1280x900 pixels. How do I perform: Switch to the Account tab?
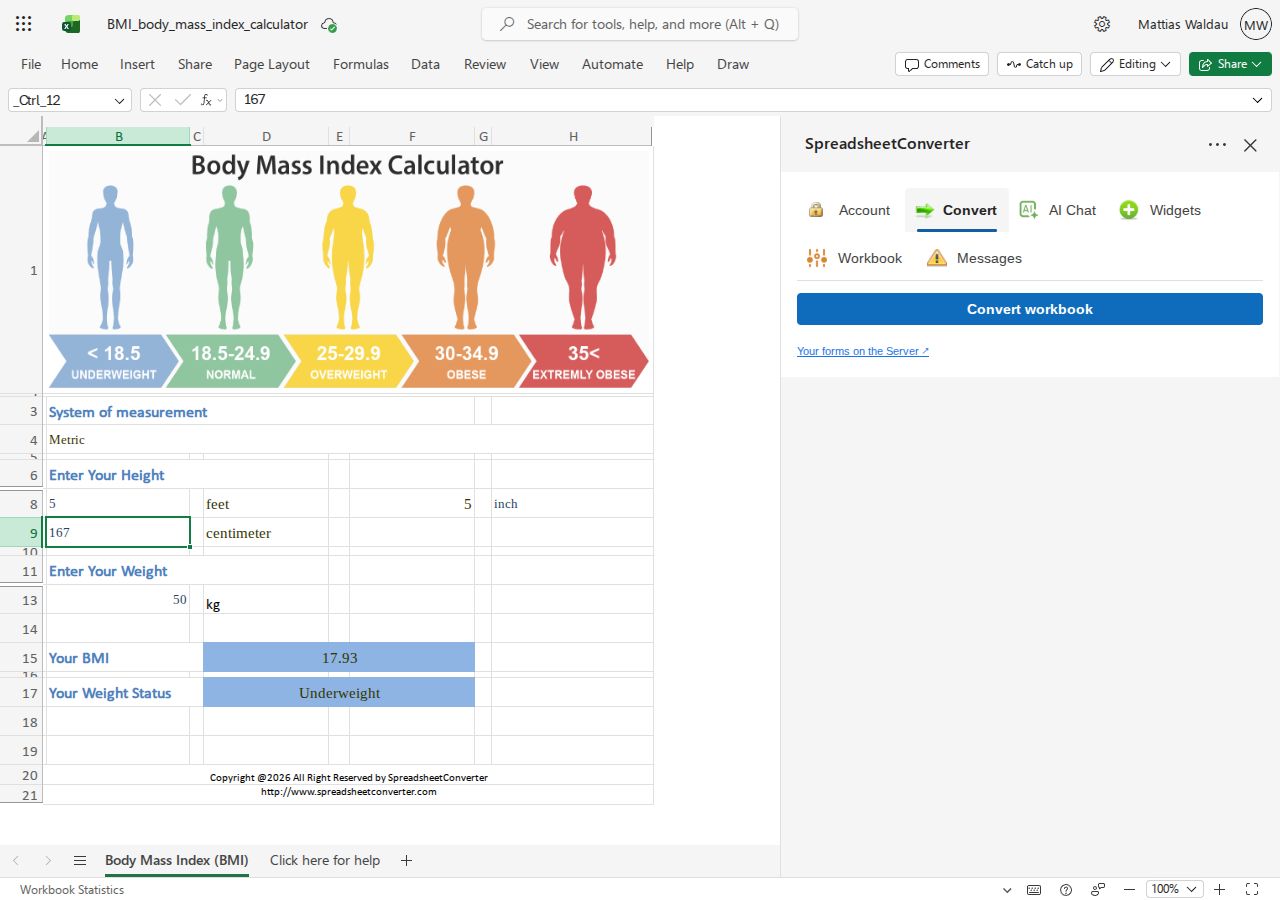[849, 210]
